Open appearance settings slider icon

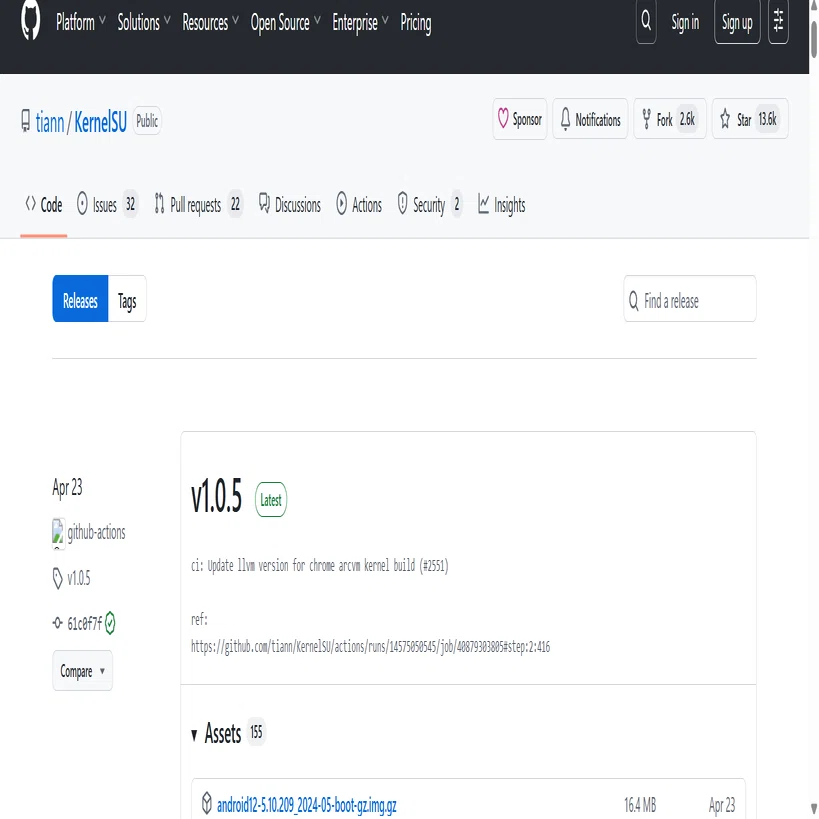[778, 21]
